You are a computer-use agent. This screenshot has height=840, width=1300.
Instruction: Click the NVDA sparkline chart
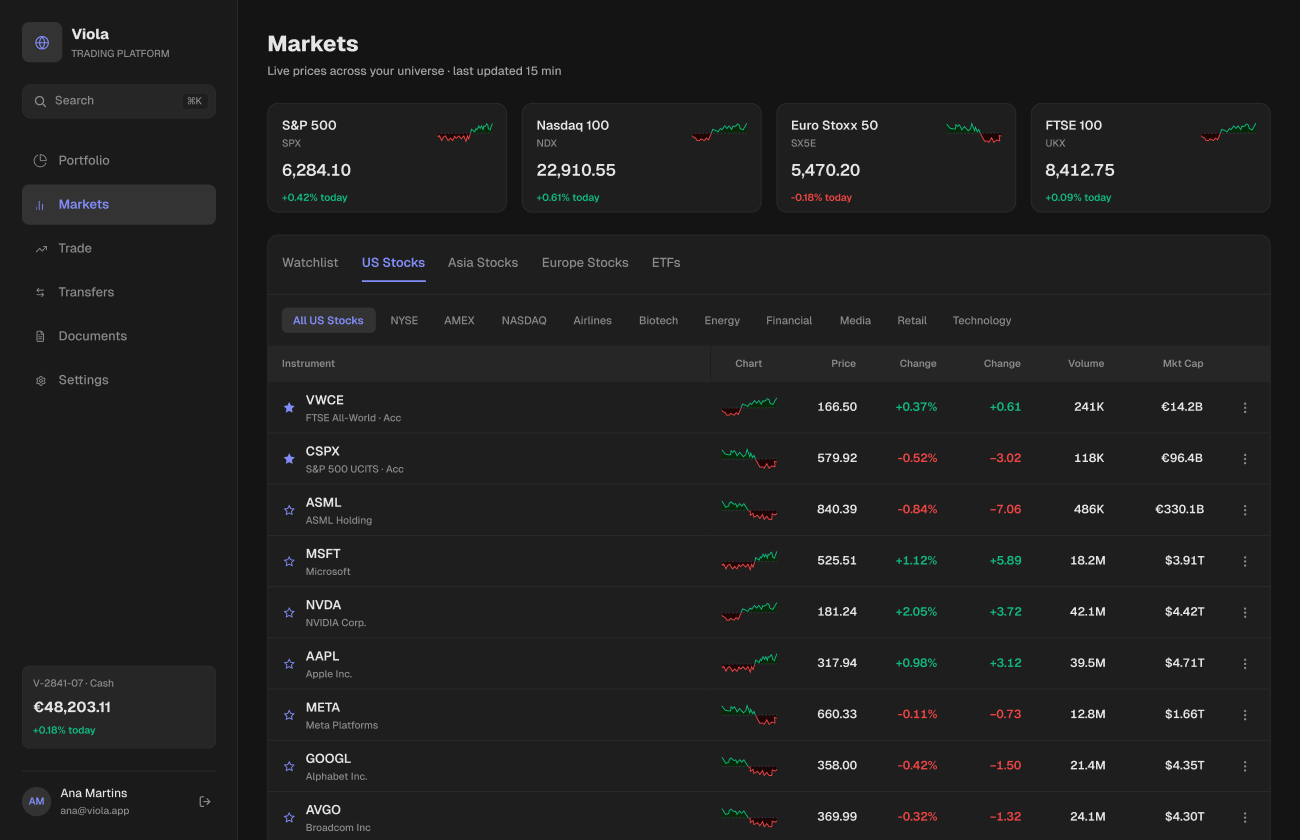coord(749,611)
